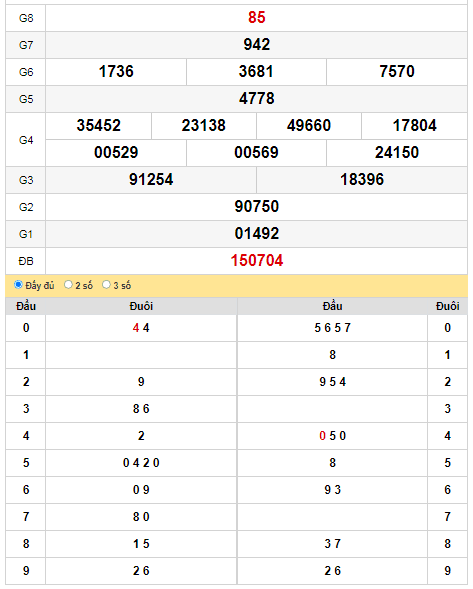
Task: Click the G1 result 01492
Action: 257,234
